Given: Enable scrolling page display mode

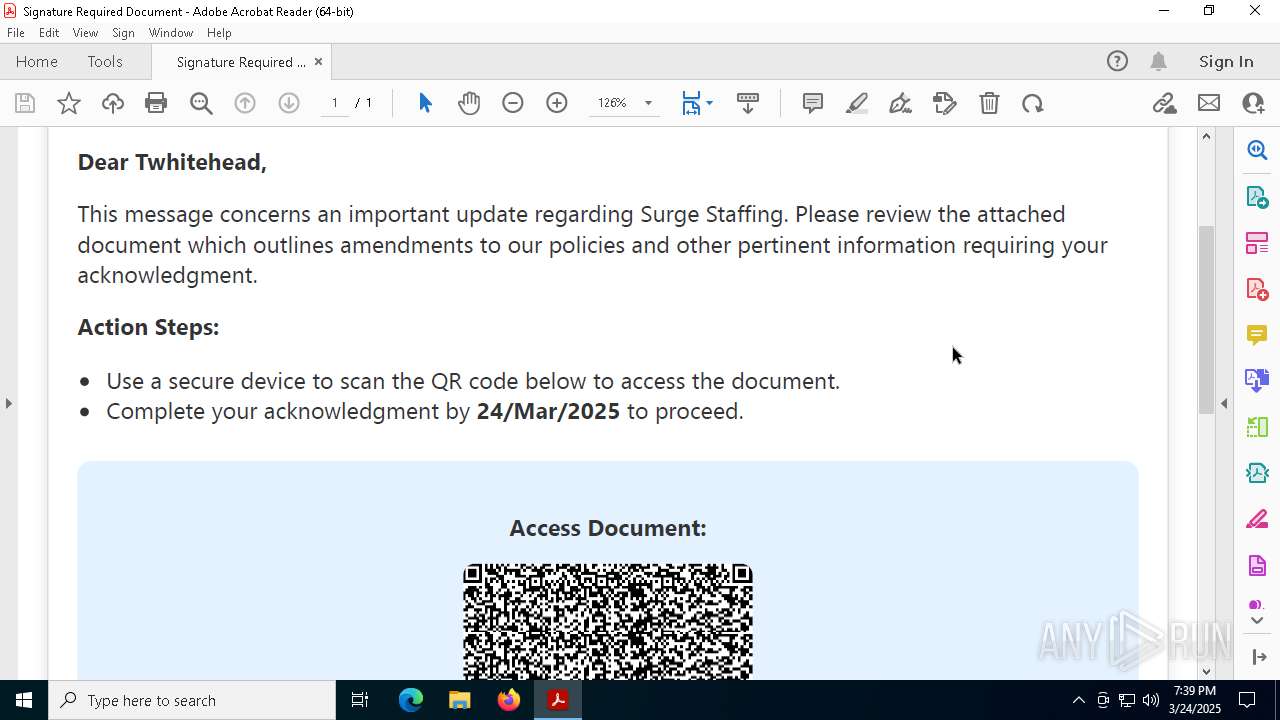Looking at the screenshot, I should click(748, 103).
